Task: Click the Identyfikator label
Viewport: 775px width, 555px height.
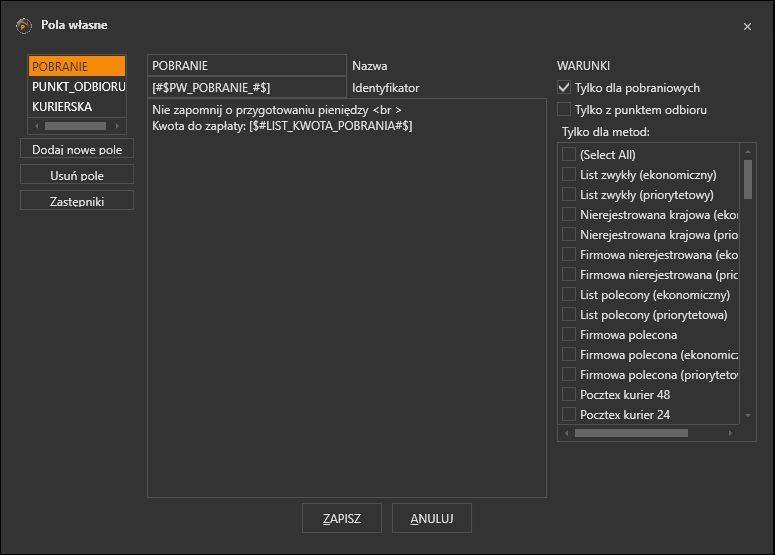Action: (x=386, y=88)
